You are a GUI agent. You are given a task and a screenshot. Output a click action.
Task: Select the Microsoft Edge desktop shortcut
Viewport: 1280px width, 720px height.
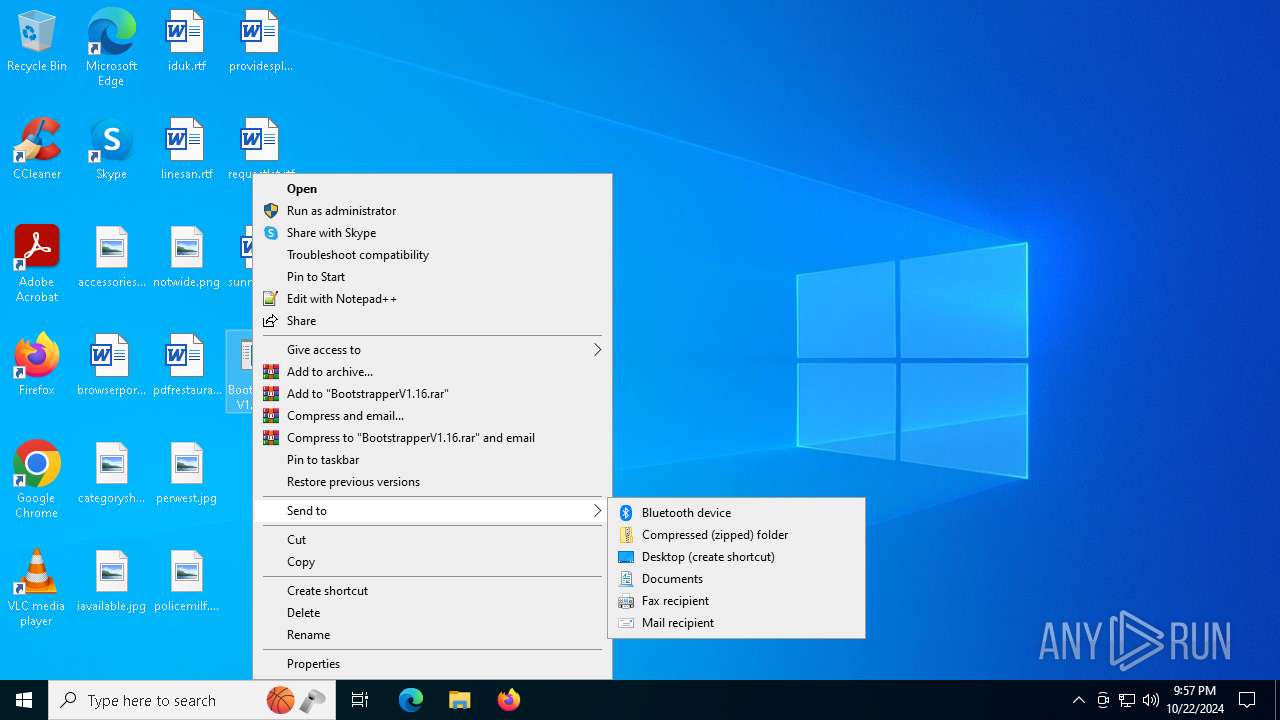tap(111, 47)
